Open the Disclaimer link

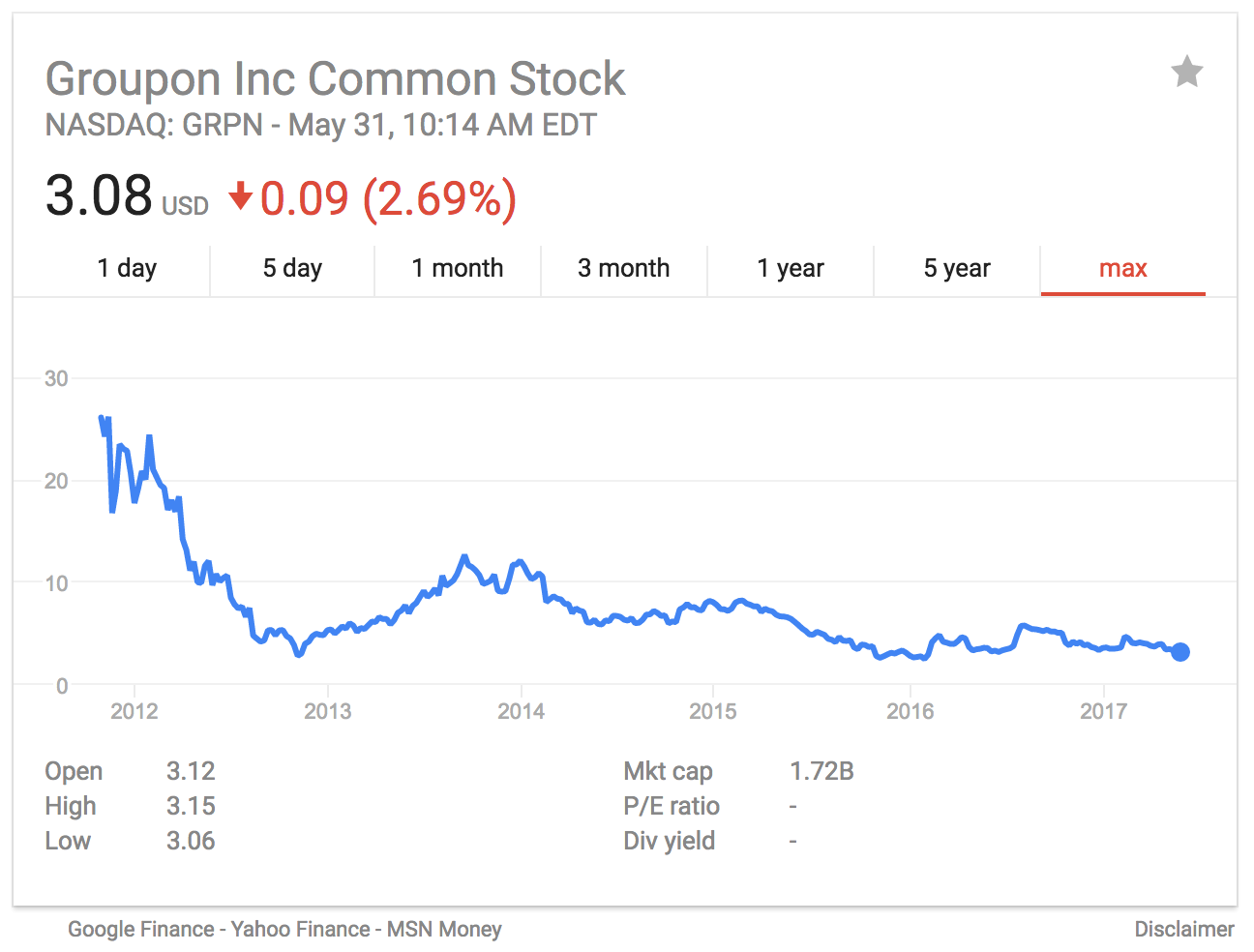(1184, 930)
